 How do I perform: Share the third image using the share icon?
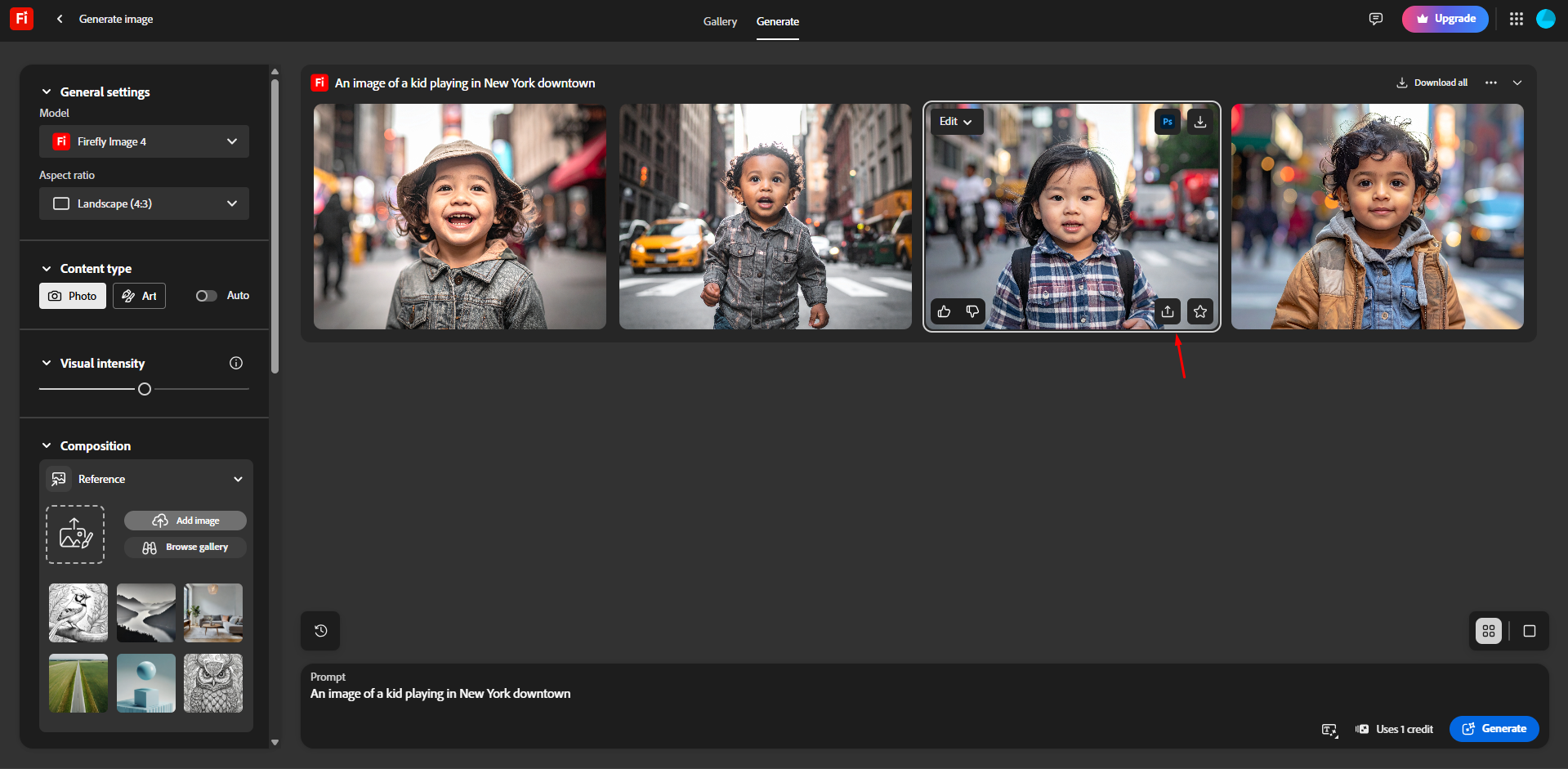(1168, 311)
